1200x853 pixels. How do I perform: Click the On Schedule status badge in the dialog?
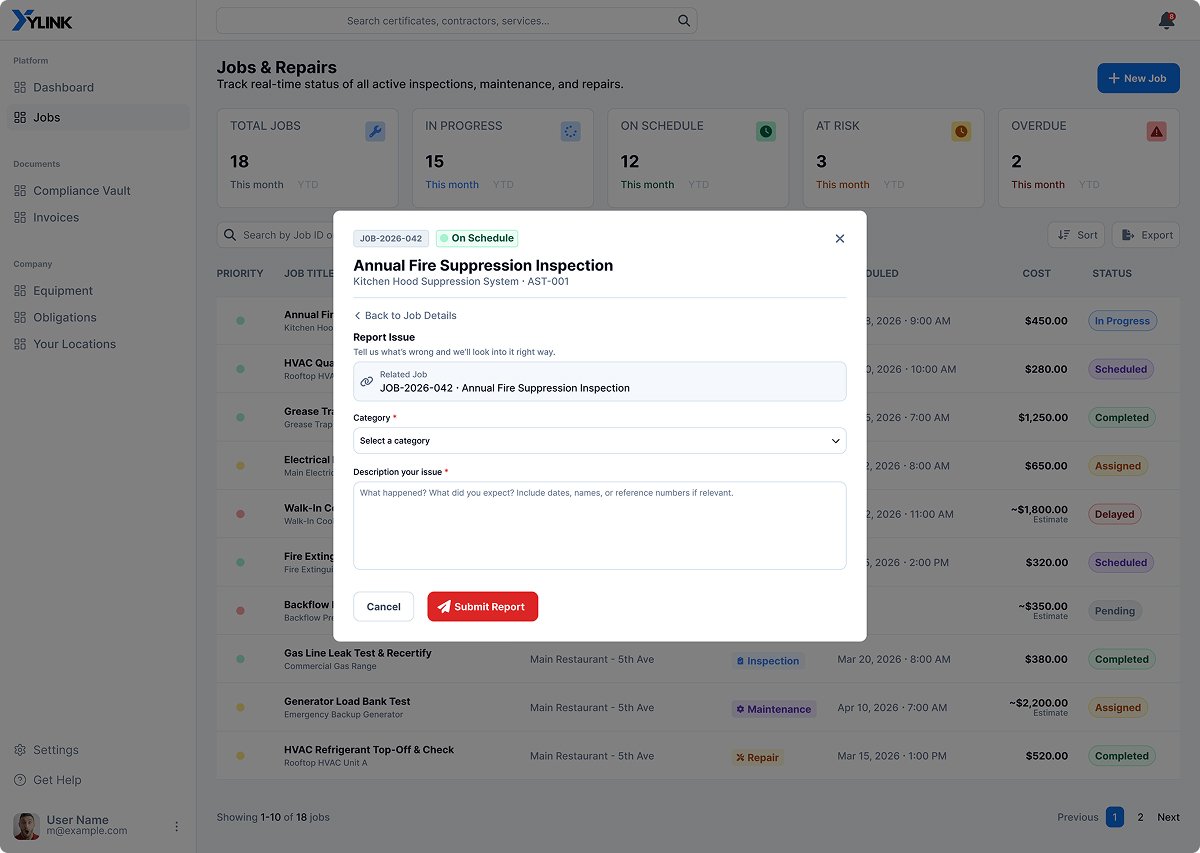pos(477,238)
